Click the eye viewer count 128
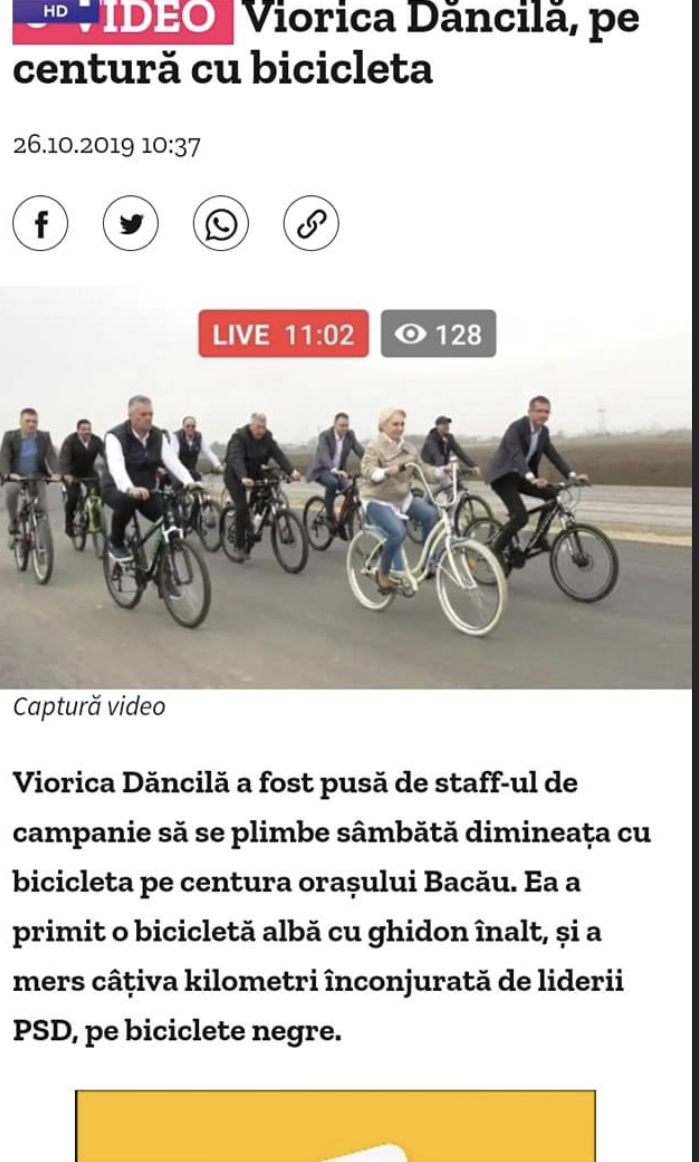 coord(438,334)
